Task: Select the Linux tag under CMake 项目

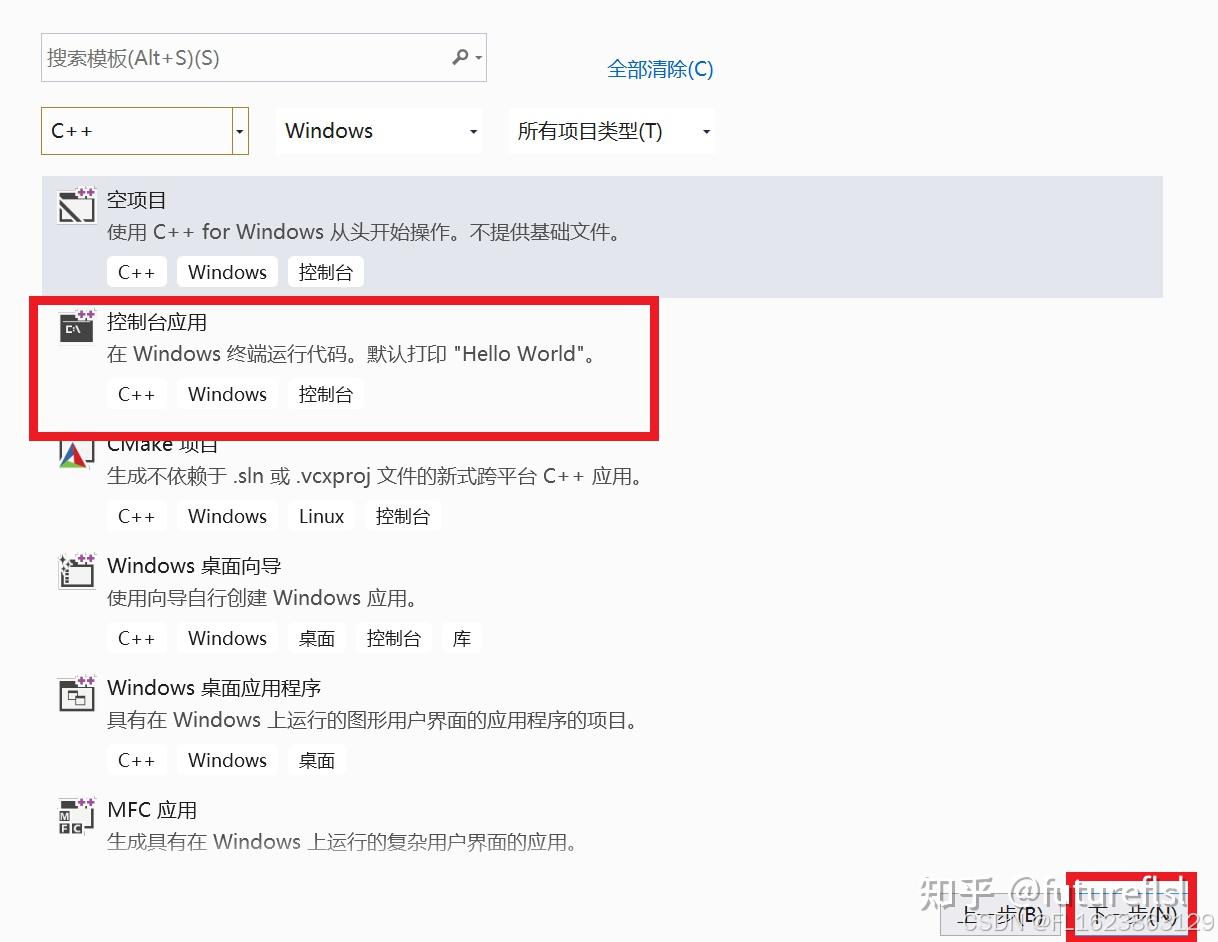Action: (321, 516)
